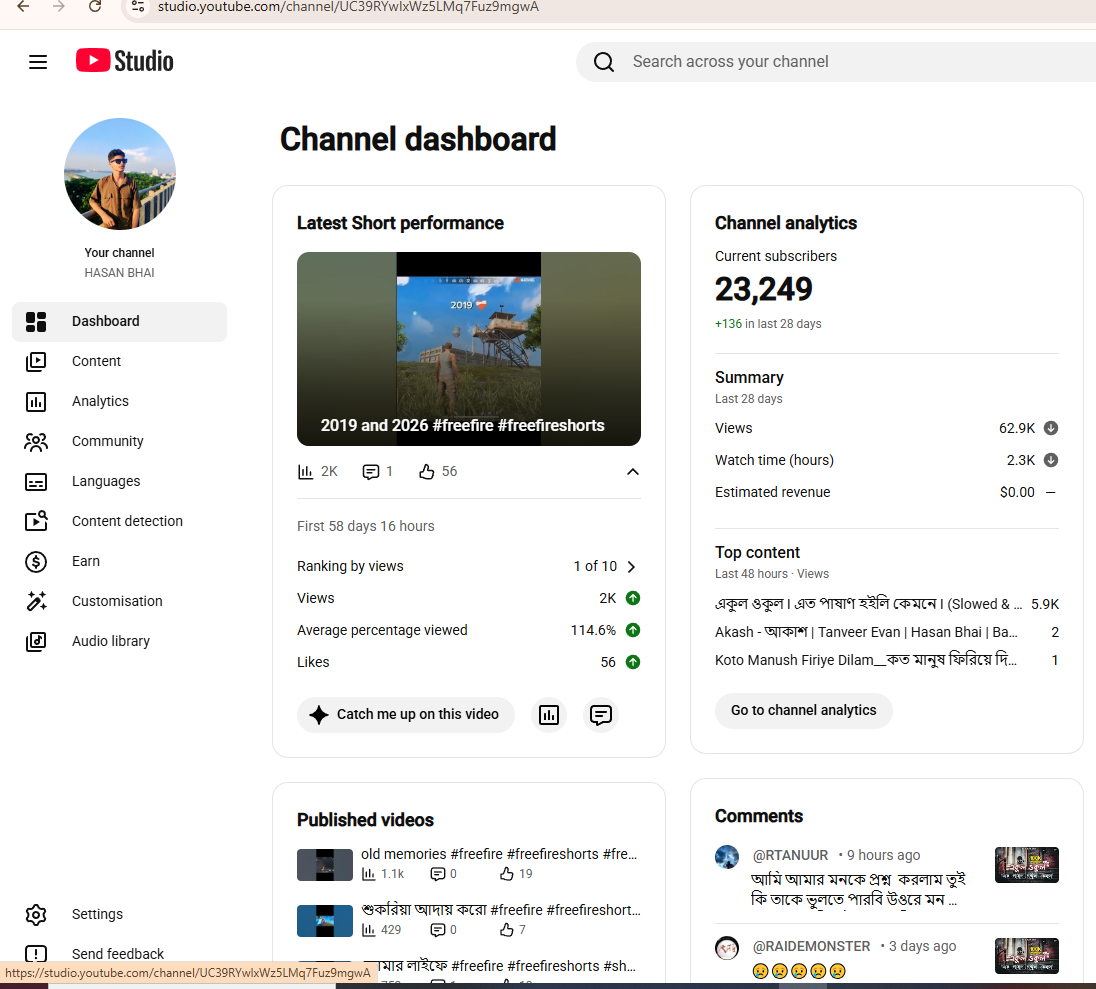Click the Languages subtitle icon

click(x=36, y=482)
